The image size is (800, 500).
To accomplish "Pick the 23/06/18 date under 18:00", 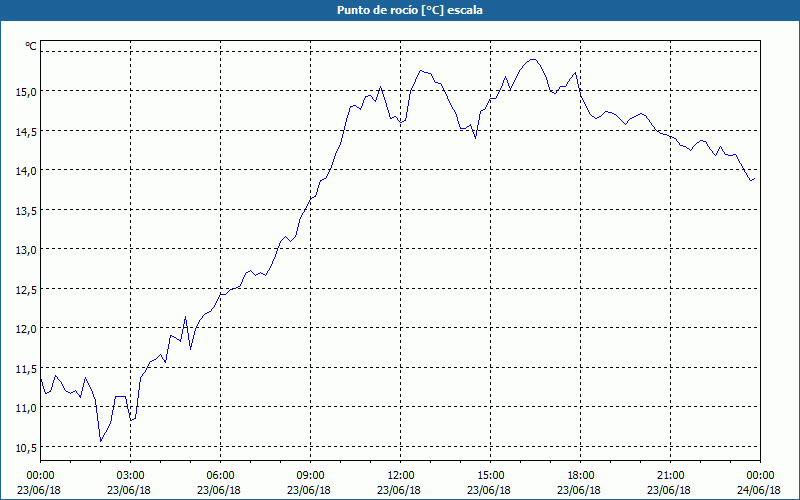I will [x=579, y=490].
